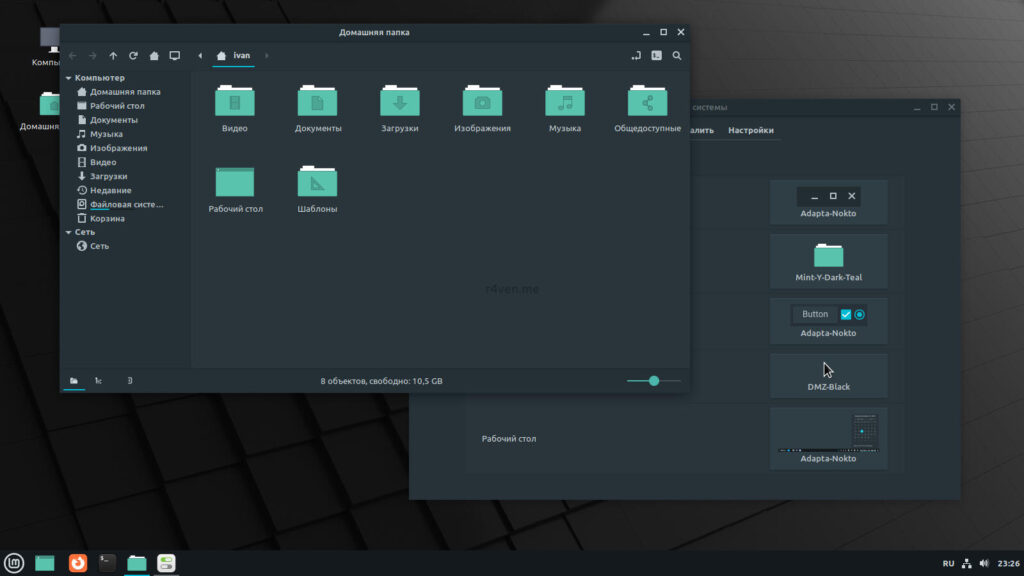Choose the window borders theme Adapta-Nokto
Viewport: 1024px width, 576px height.
click(828, 202)
